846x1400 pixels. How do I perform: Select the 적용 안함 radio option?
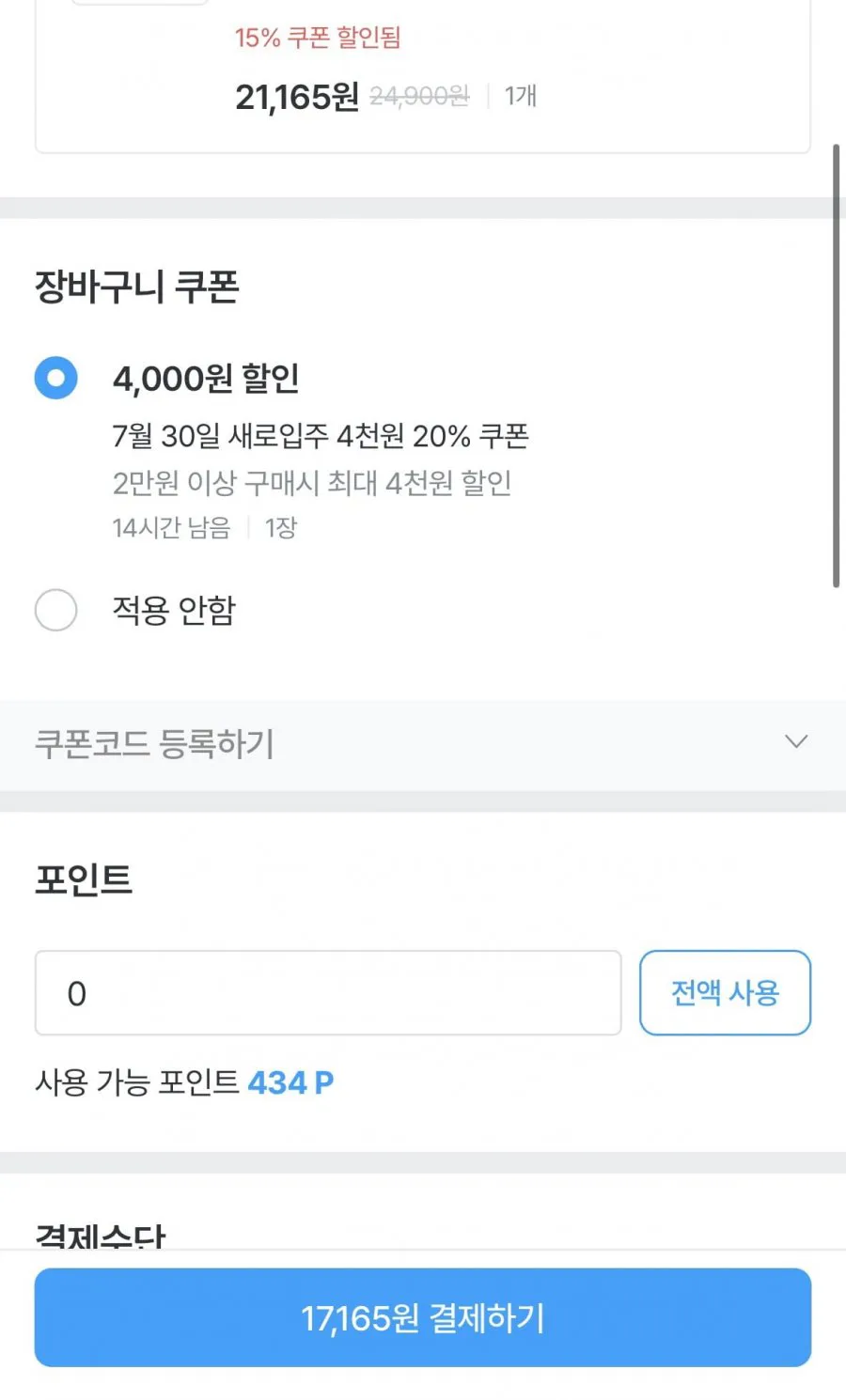[55, 610]
